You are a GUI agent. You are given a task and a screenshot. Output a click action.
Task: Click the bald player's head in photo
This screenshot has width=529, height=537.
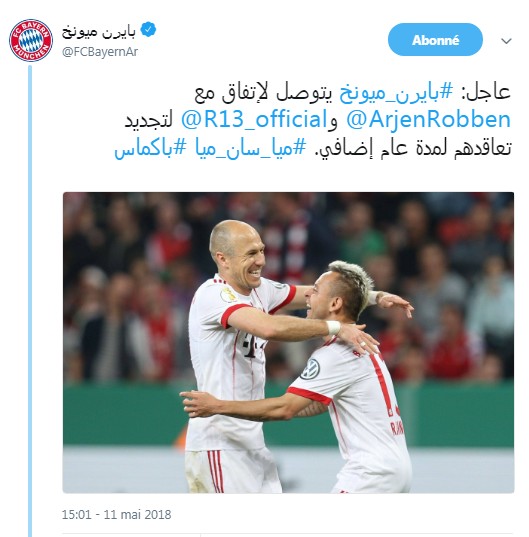[237, 253]
